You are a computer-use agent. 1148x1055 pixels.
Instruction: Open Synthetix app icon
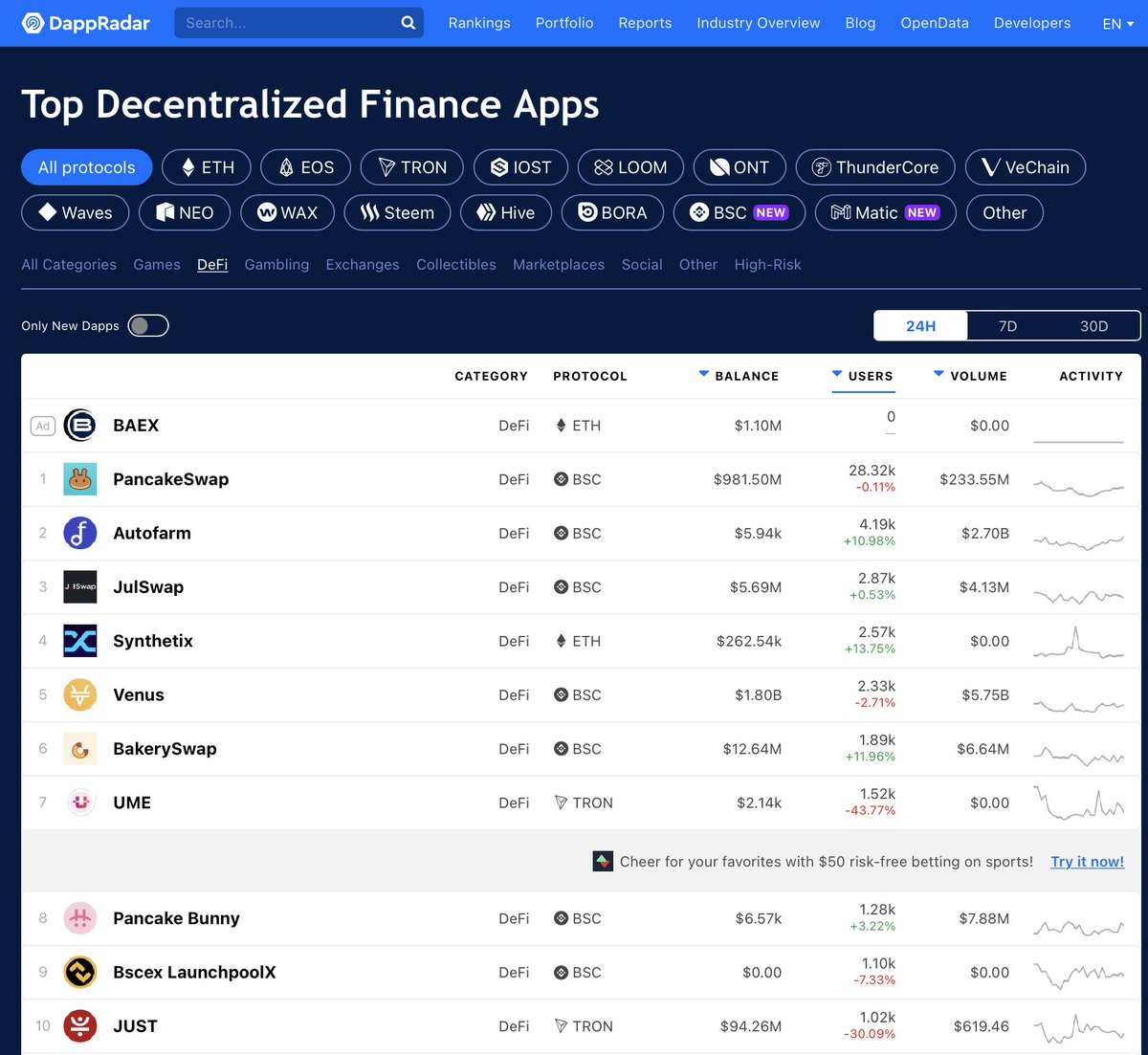(80, 641)
